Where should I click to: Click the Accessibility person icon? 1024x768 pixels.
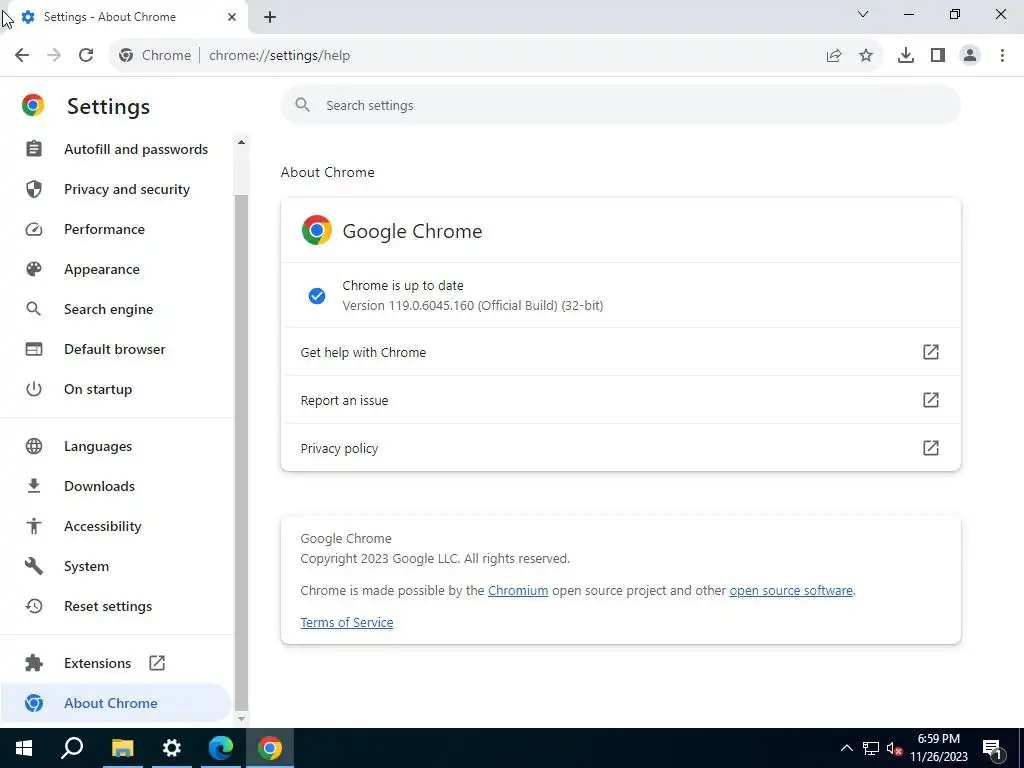[34, 526]
